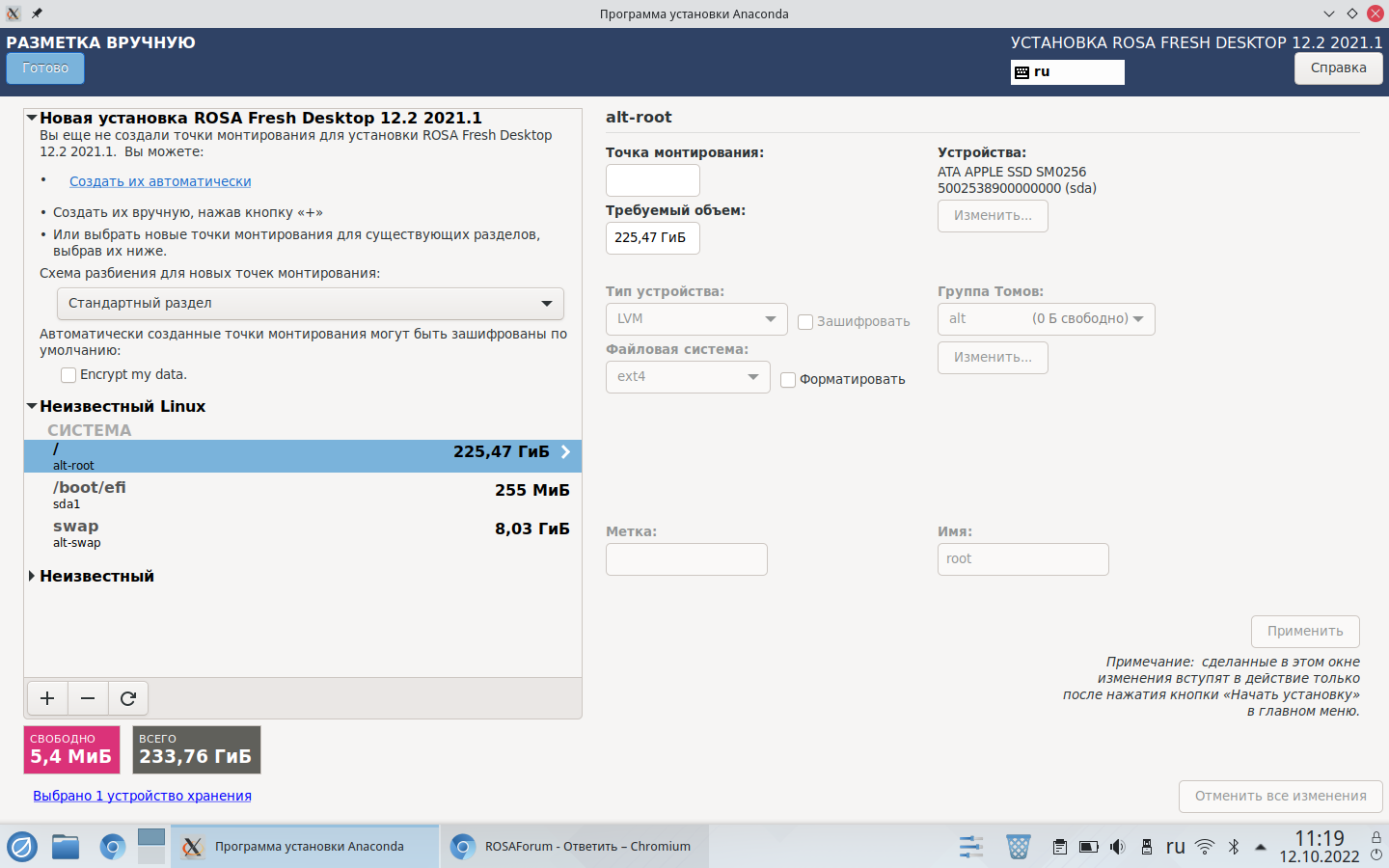Open the trash bin in the taskbar
The width and height of the screenshot is (1389, 868).
click(x=1018, y=847)
